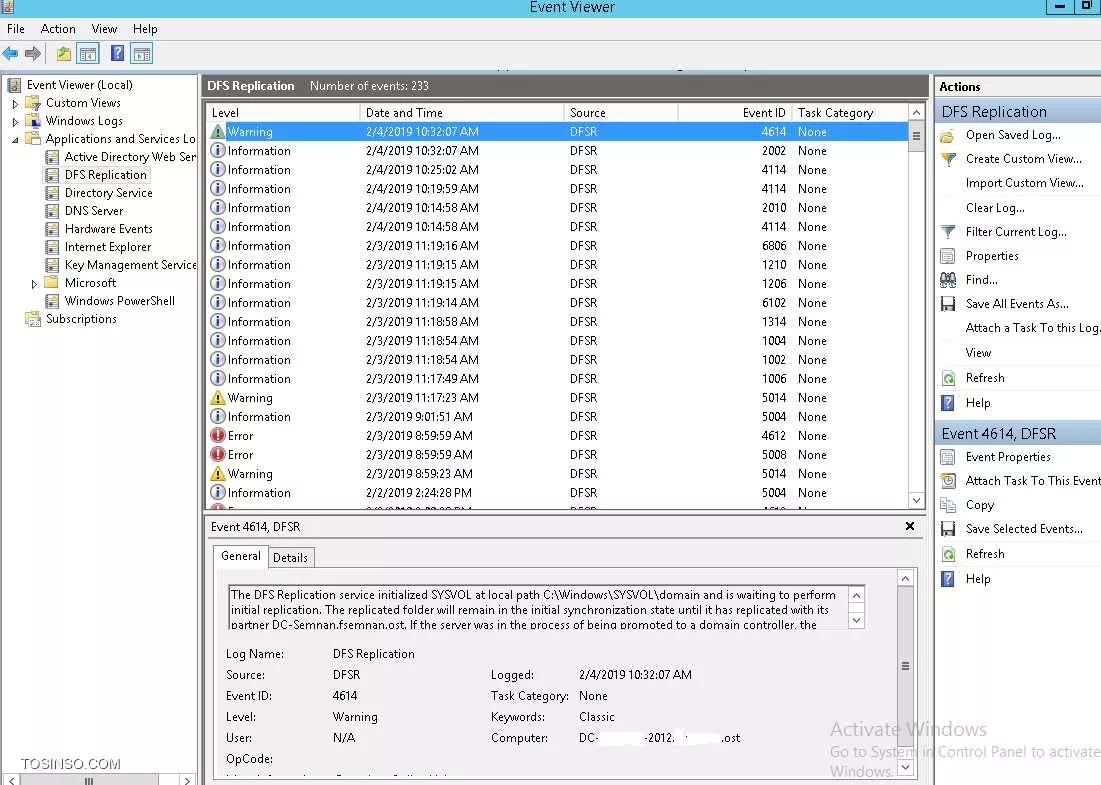The height and width of the screenshot is (785, 1101).
Task: Select Key Management Service log
Action: [131, 265]
